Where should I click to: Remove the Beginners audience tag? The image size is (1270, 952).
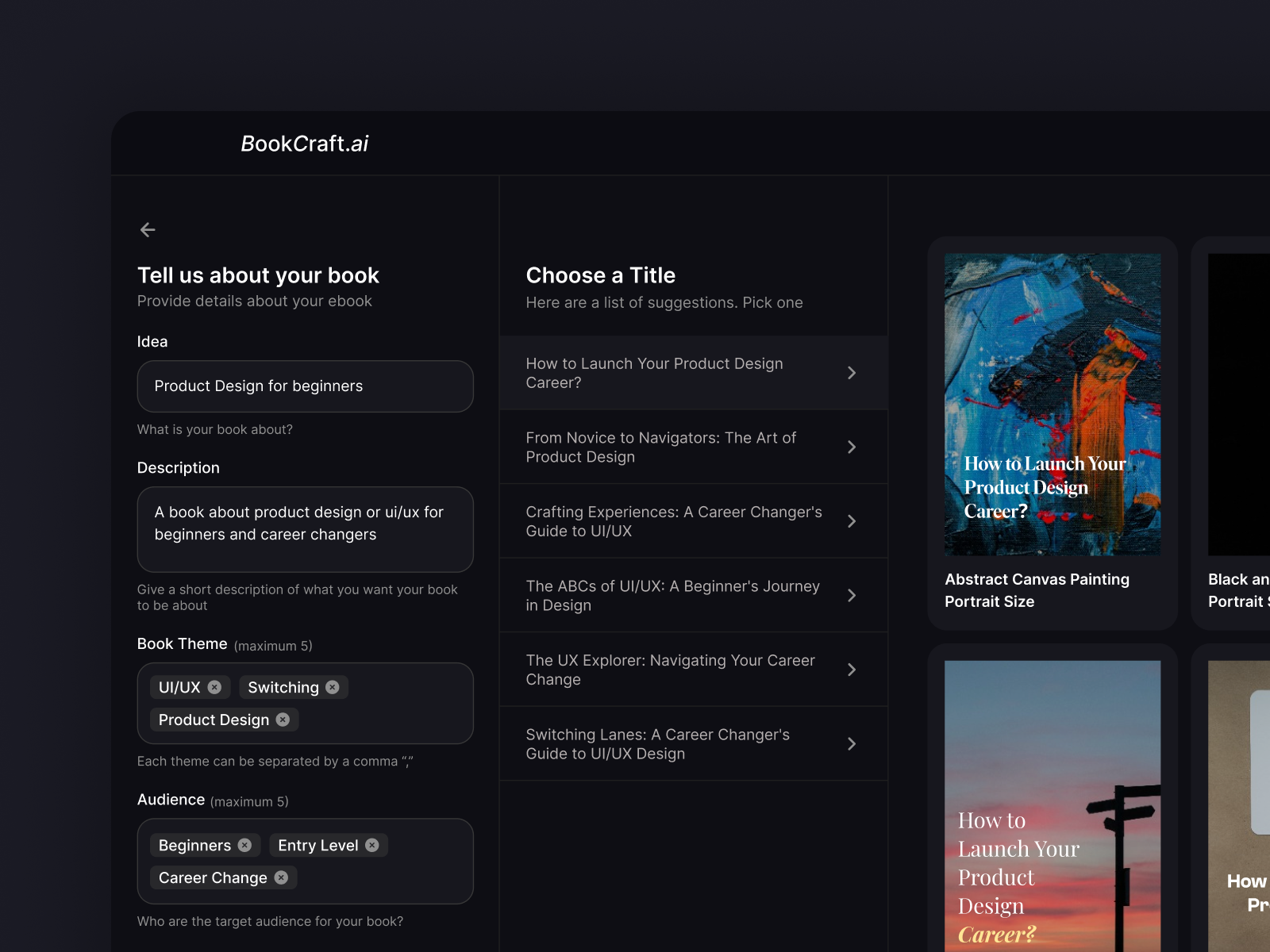pyautogui.click(x=244, y=845)
